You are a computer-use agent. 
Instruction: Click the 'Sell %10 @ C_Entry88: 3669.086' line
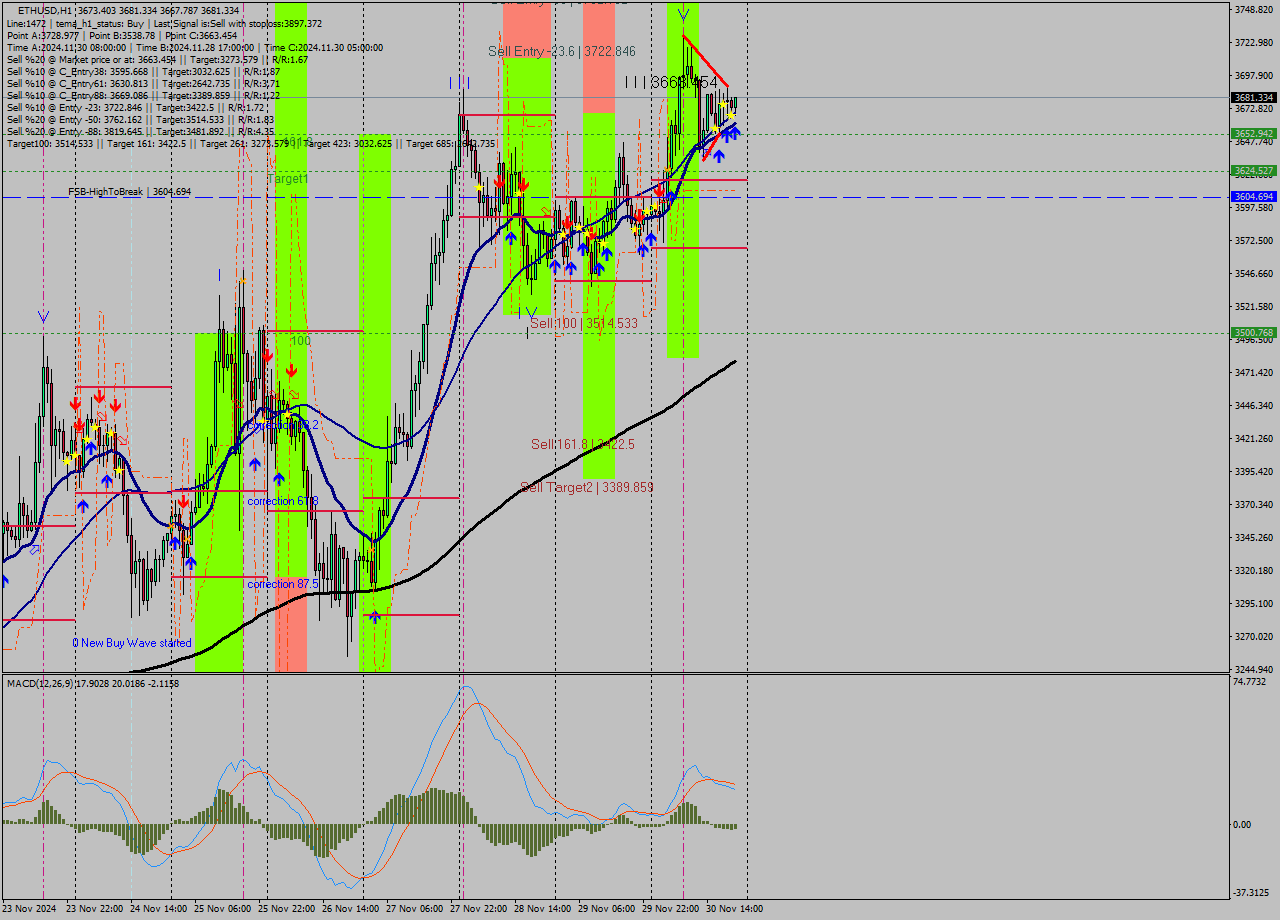tap(143, 95)
